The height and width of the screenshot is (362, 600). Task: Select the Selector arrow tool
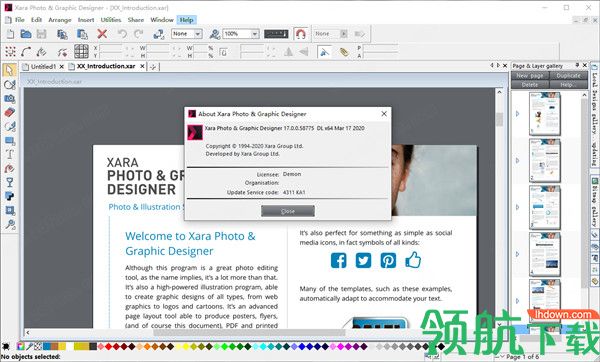coord(9,70)
